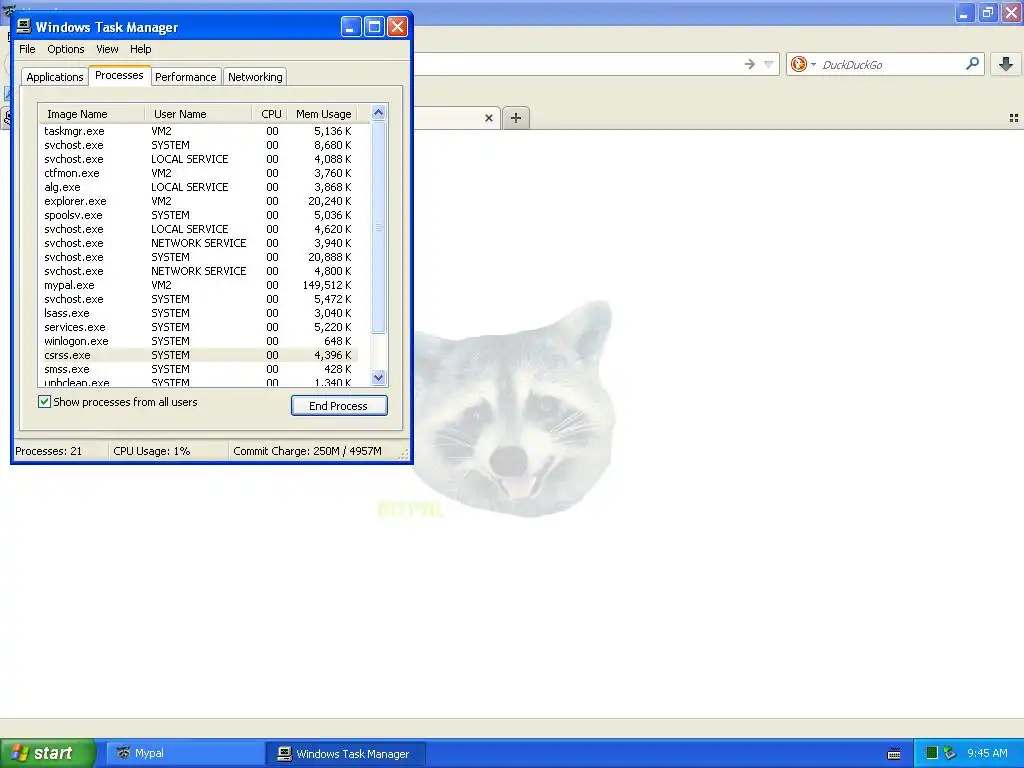Open the File menu
Image resolution: width=1024 pixels, height=768 pixels.
point(27,49)
